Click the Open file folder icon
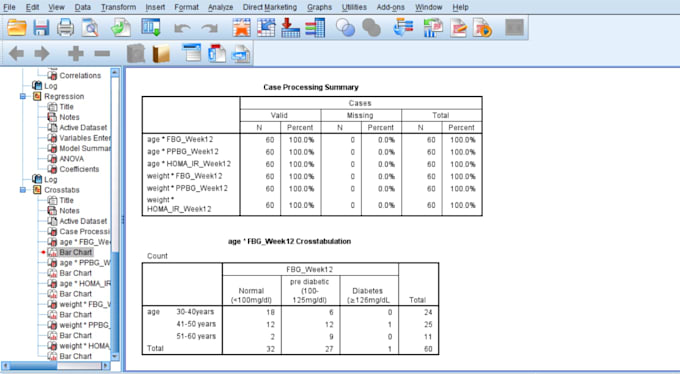The image size is (680, 374). pyautogui.click(x=16, y=28)
